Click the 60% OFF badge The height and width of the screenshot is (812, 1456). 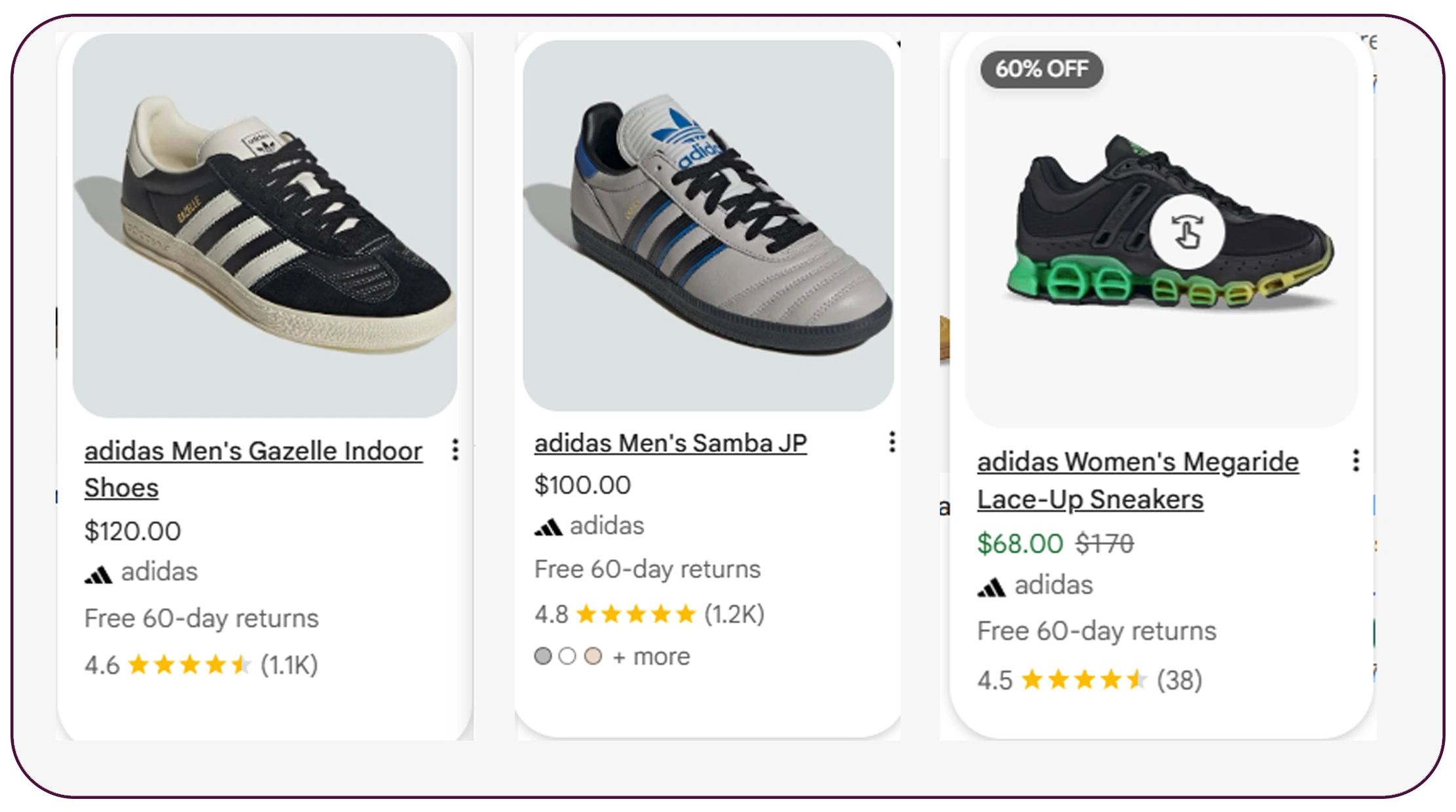click(x=1041, y=69)
